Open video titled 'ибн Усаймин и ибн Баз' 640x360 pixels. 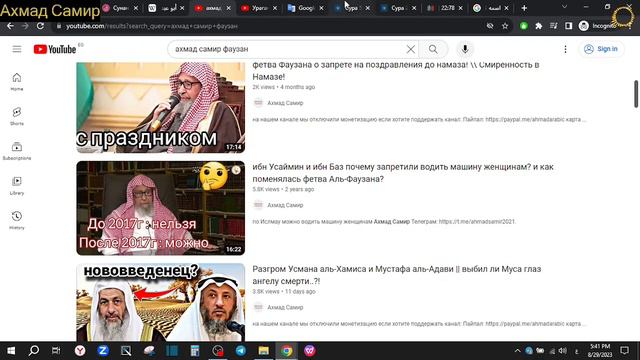403,173
